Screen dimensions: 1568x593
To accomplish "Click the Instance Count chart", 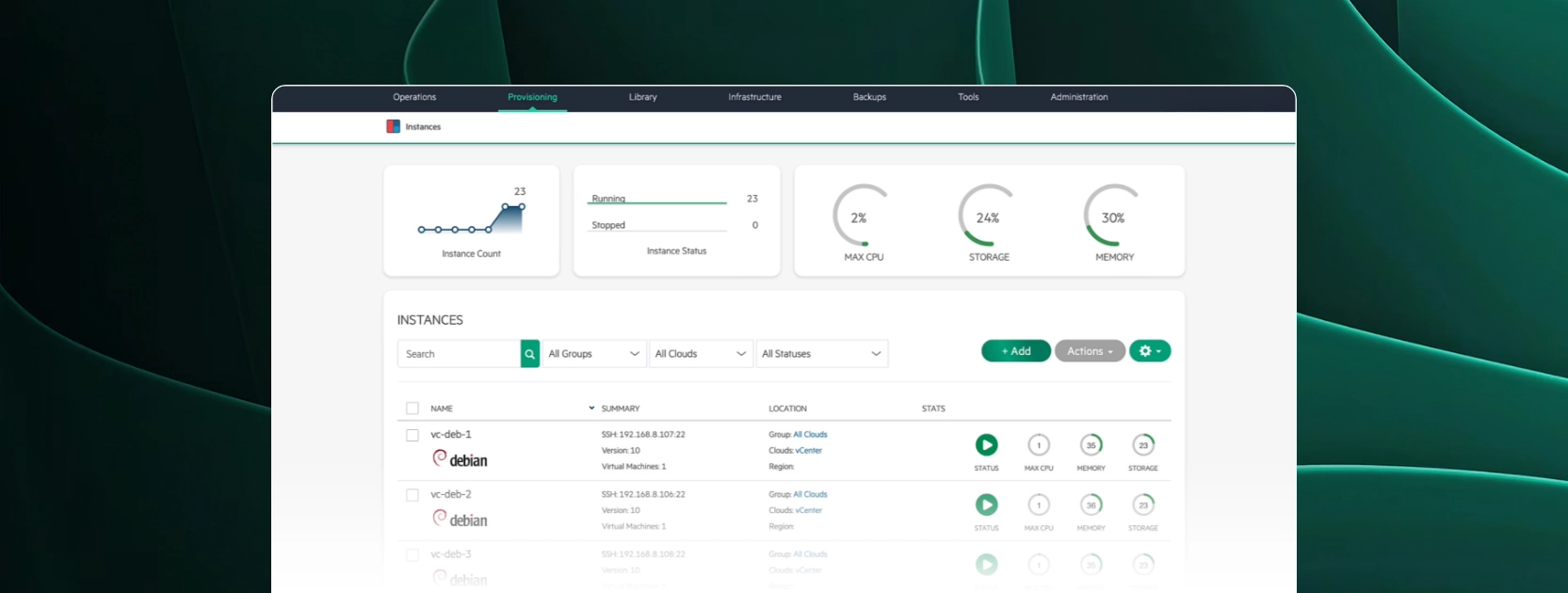I will (472, 217).
